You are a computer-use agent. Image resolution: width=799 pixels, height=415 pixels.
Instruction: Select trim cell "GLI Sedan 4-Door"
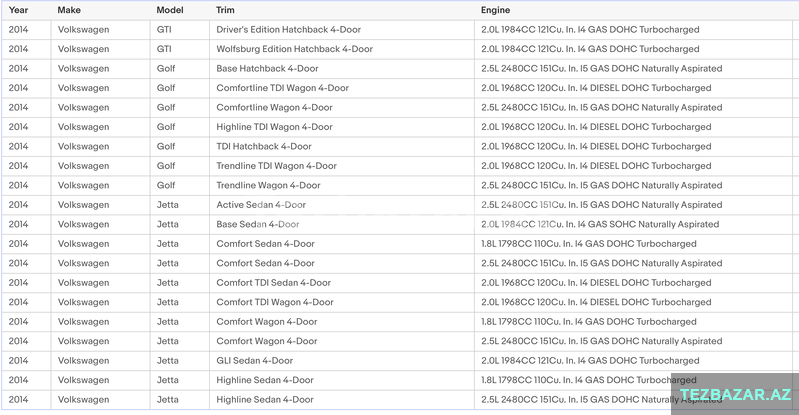254,360
